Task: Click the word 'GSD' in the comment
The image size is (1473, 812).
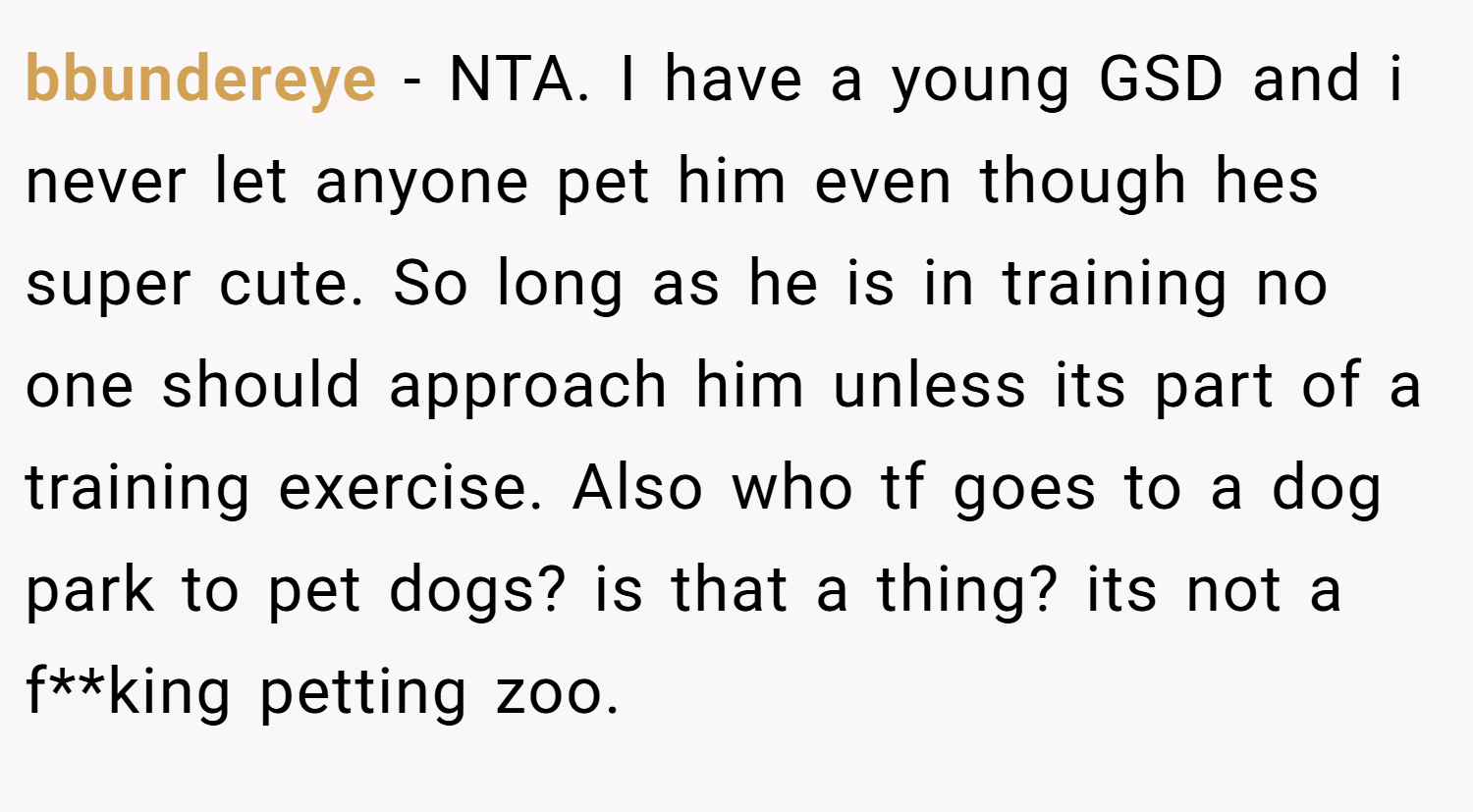Action: tap(1161, 78)
